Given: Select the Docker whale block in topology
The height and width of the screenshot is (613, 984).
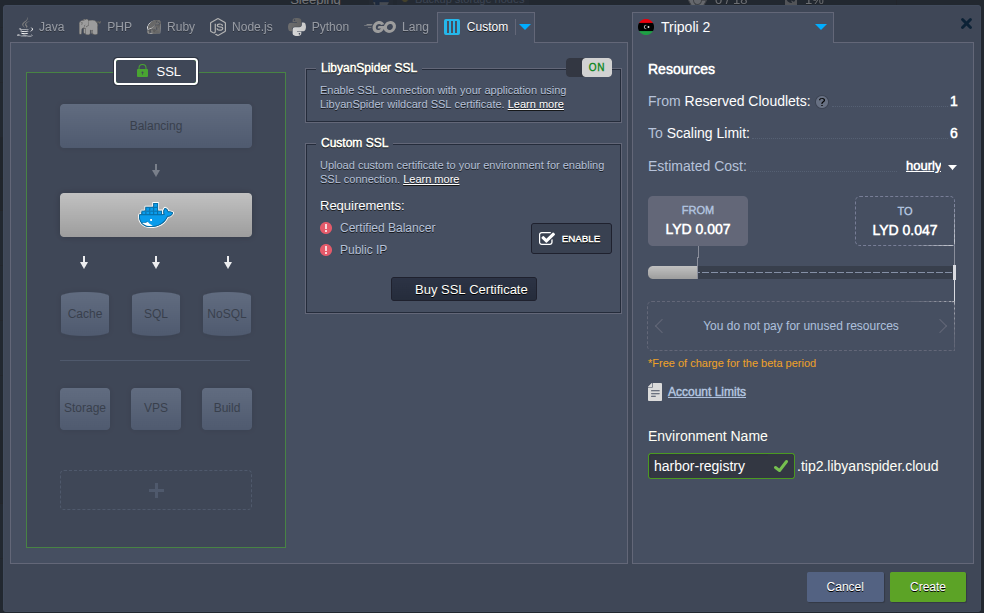Looking at the screenshot, I should point(155,214).
